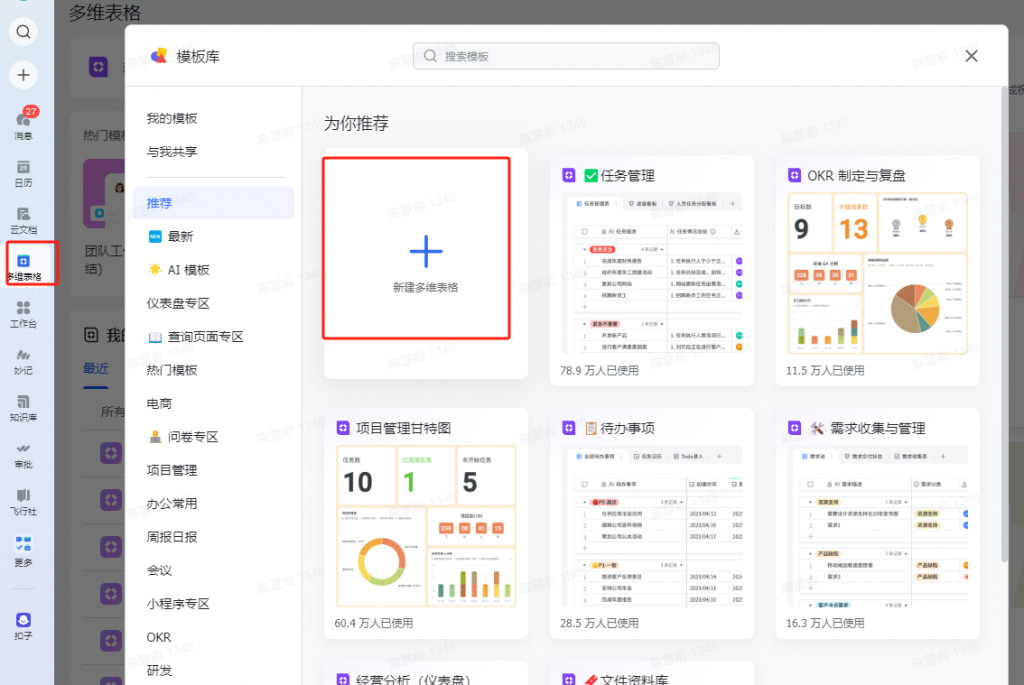1024x685 pixels.
Task: Open the OKR 制定与复盘 template preview
Action: coord(878,274)
